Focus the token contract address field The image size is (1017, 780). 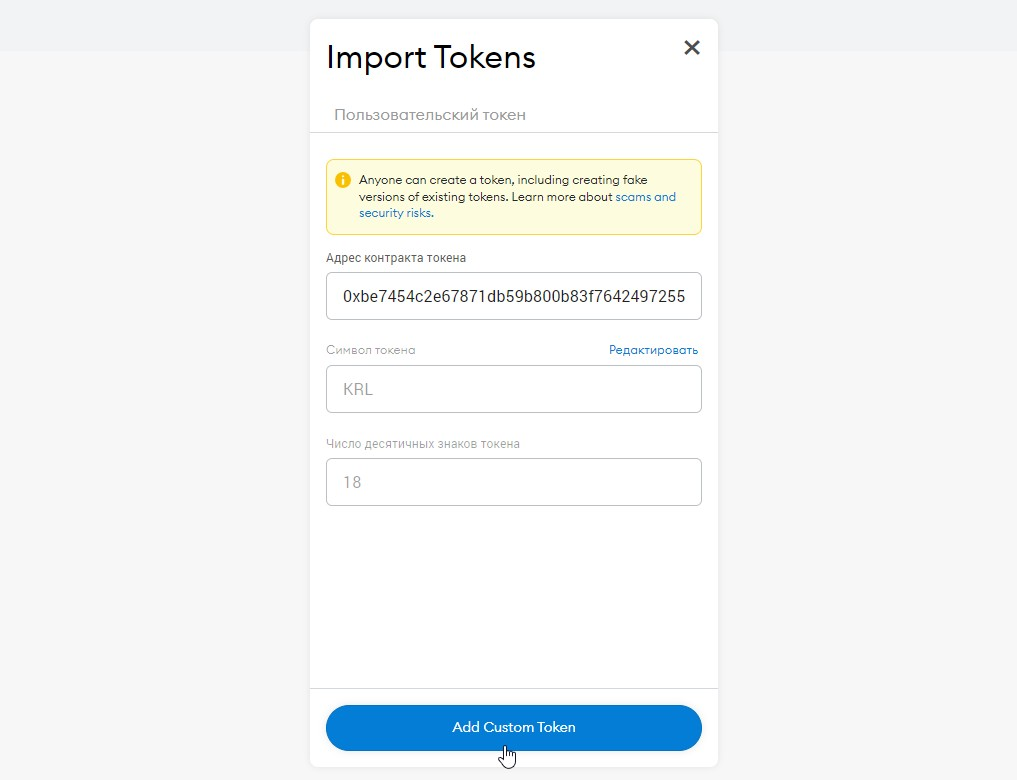pyautogui.click(x=513, y=296)
